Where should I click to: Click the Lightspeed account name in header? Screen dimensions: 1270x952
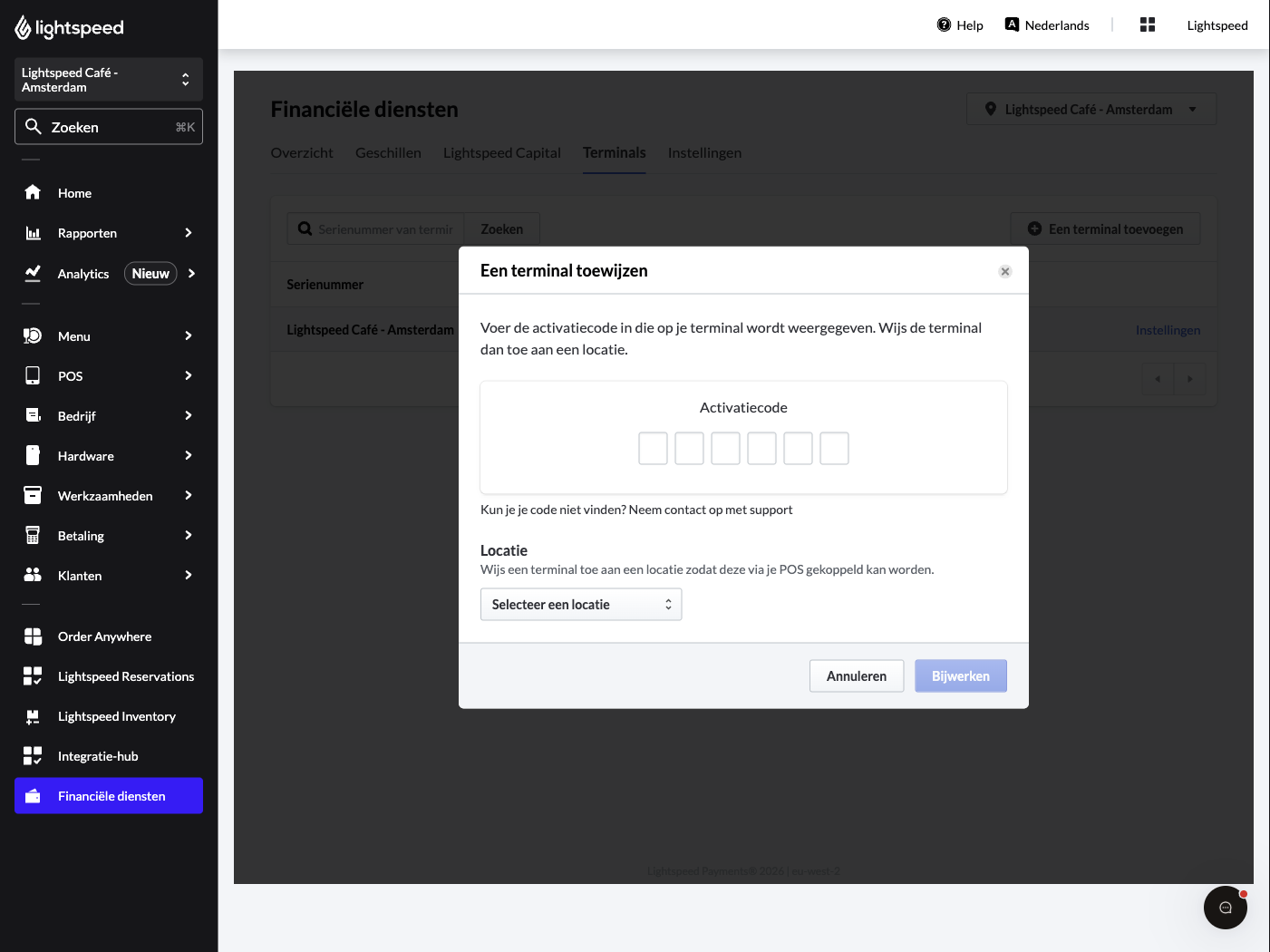(x=1217, y=25)
